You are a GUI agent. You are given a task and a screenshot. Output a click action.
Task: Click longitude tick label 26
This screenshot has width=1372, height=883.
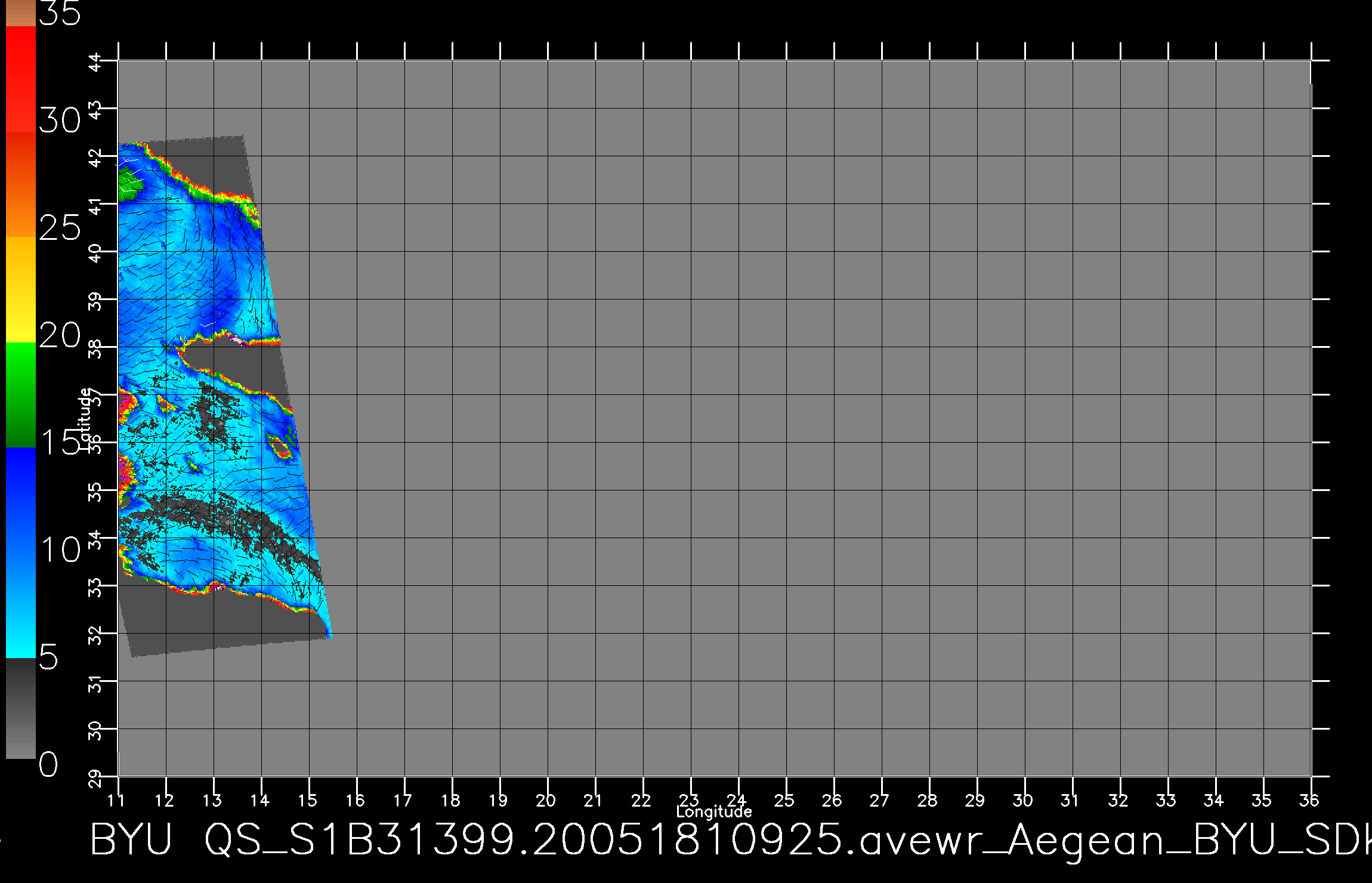(x=832, y=800)
